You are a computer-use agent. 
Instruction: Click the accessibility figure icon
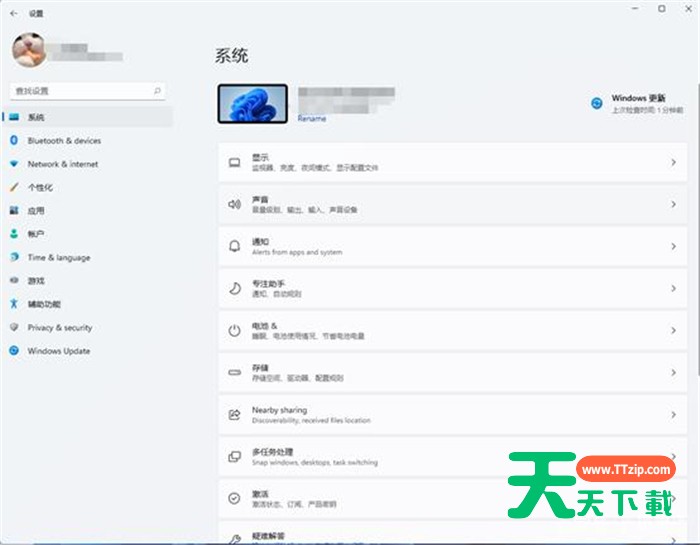click(14, 304)
